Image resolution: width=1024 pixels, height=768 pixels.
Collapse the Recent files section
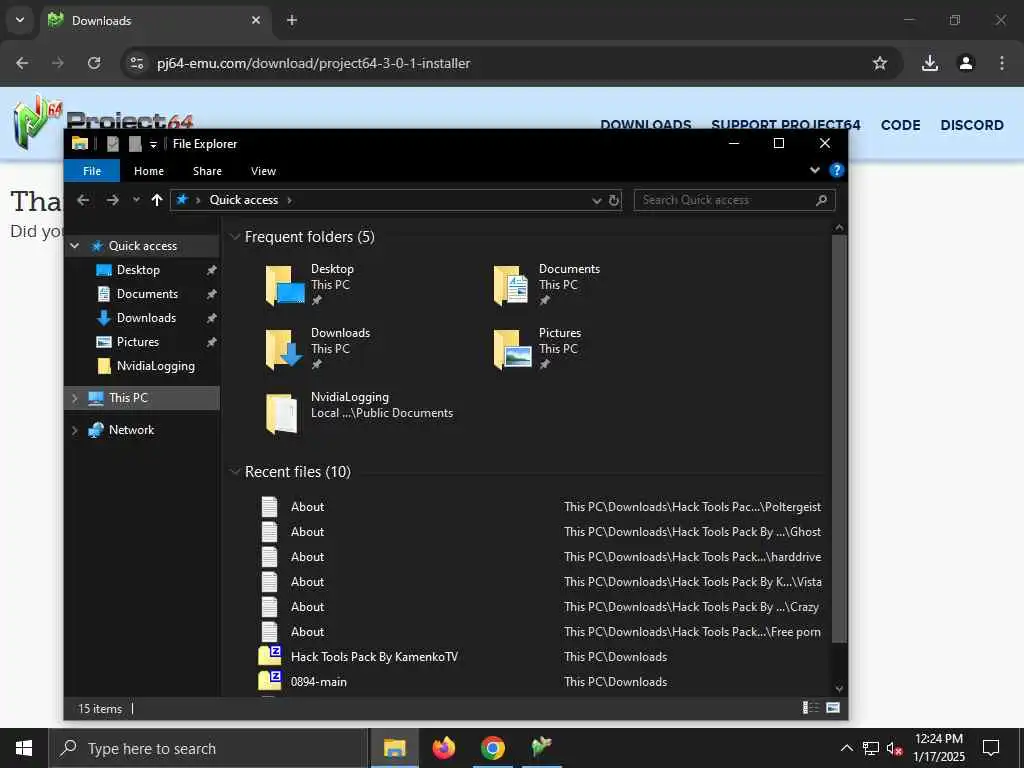click(x=235, y=472)
